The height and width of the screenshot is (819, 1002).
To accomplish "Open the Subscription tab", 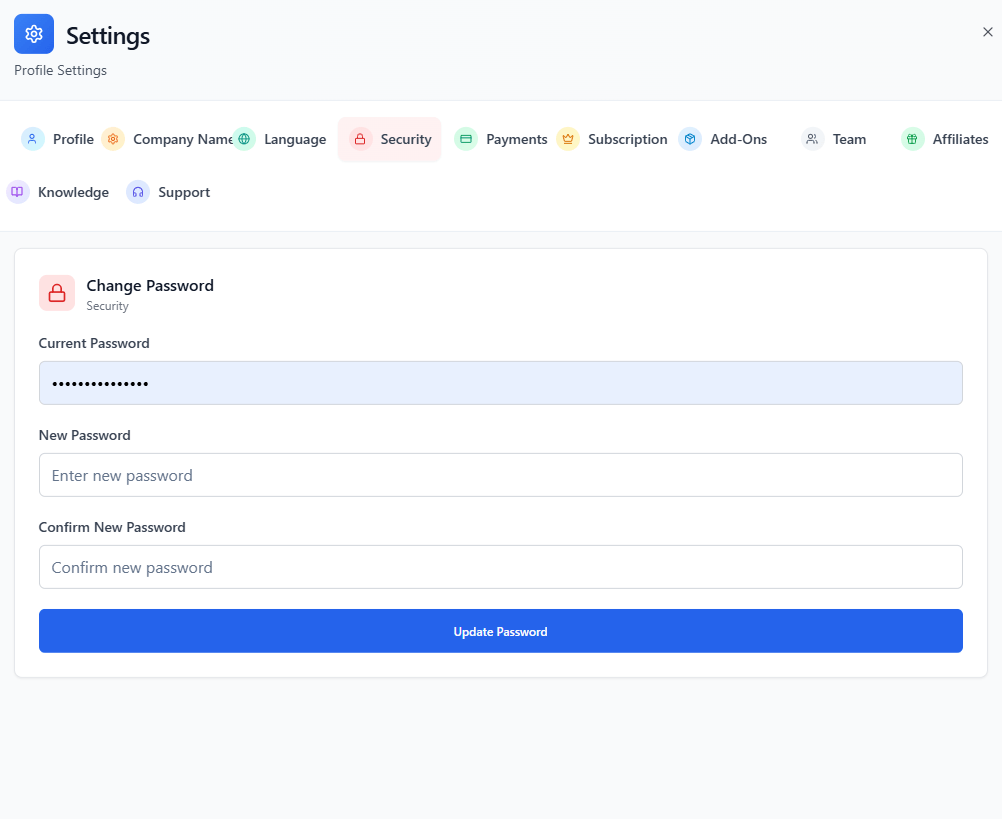I will click(x=612, y=139).
